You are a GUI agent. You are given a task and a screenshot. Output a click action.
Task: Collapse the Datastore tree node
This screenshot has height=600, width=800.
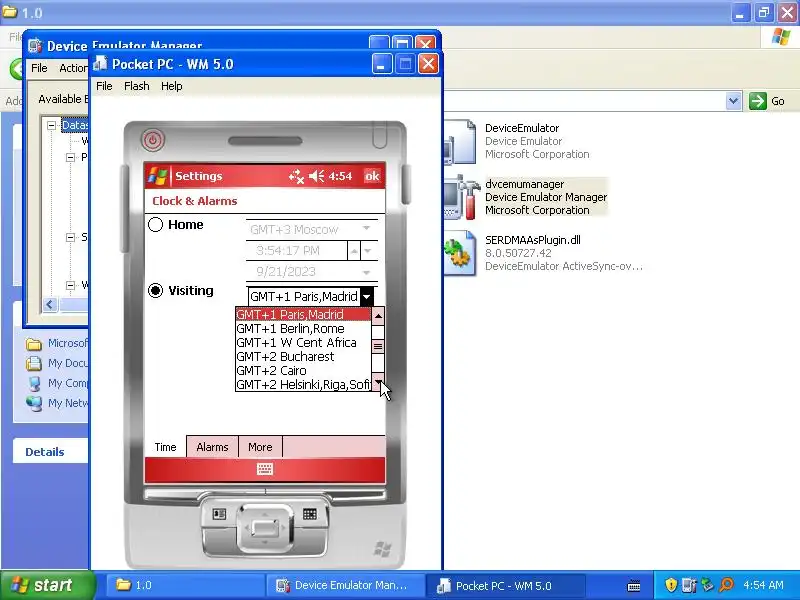click(x=52, y=125)
